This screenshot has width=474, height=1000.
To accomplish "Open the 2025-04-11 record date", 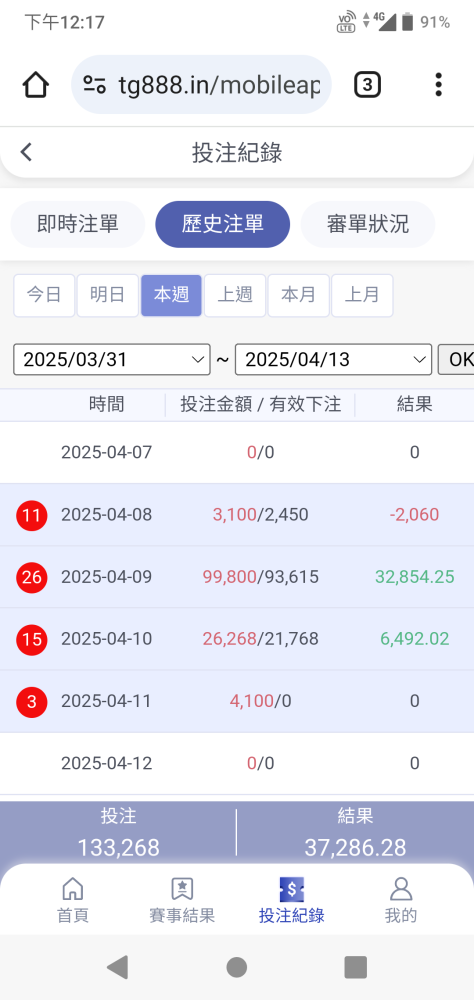I will pyautogui.click(x=107, y=702).
